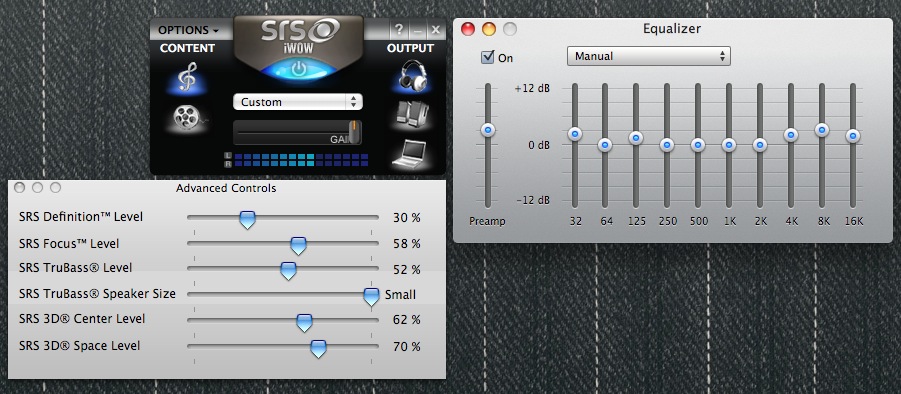Click the 62 % Center Level value
901x394 pixels.
407,319
